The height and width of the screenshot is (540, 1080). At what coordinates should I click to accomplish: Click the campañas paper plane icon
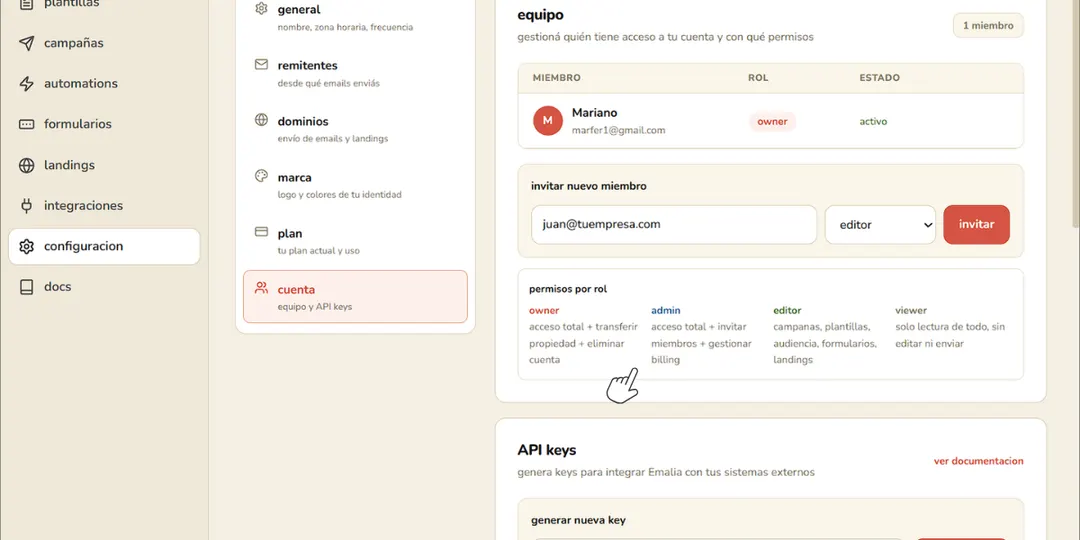point(26,43)
